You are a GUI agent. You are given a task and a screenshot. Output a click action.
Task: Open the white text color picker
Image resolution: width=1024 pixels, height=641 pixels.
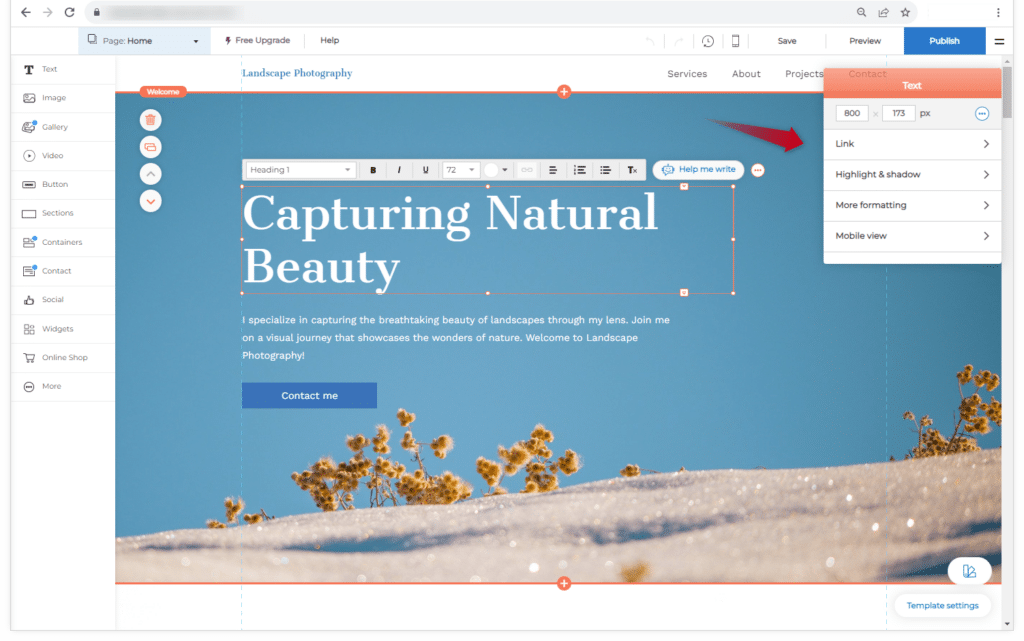tap(495, 170)
